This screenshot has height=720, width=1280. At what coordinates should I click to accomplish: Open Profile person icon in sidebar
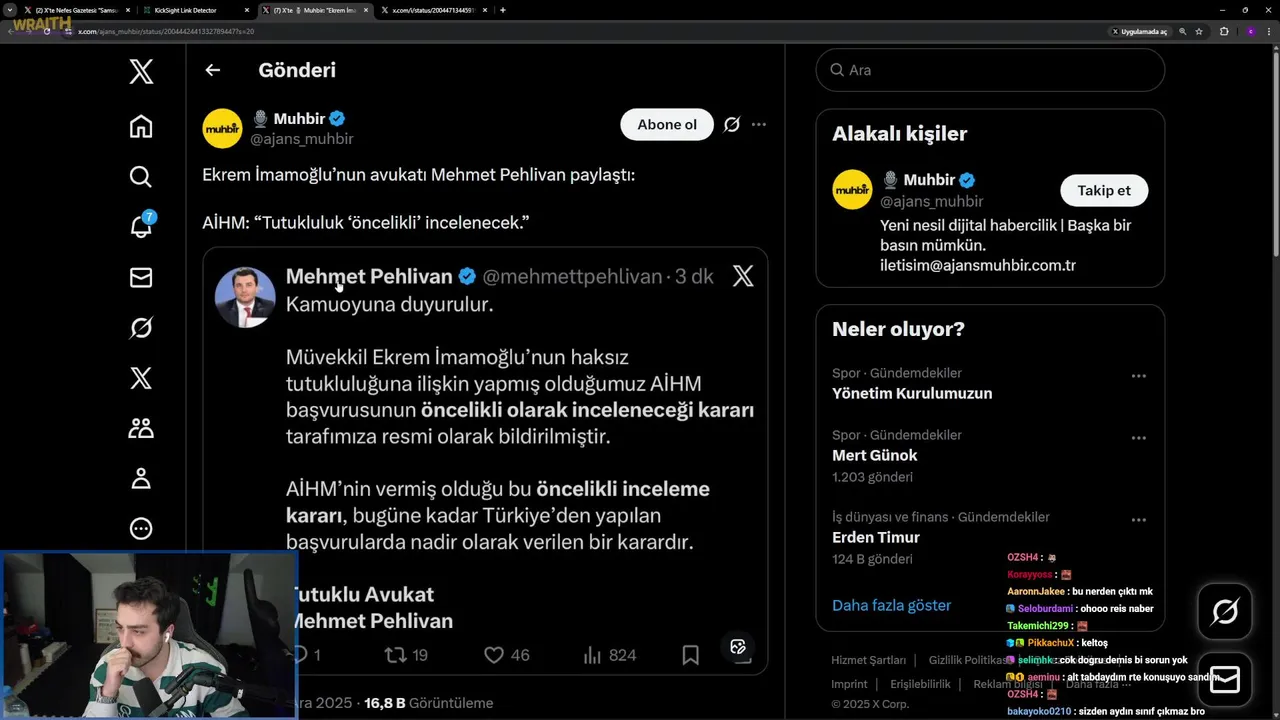141,478
